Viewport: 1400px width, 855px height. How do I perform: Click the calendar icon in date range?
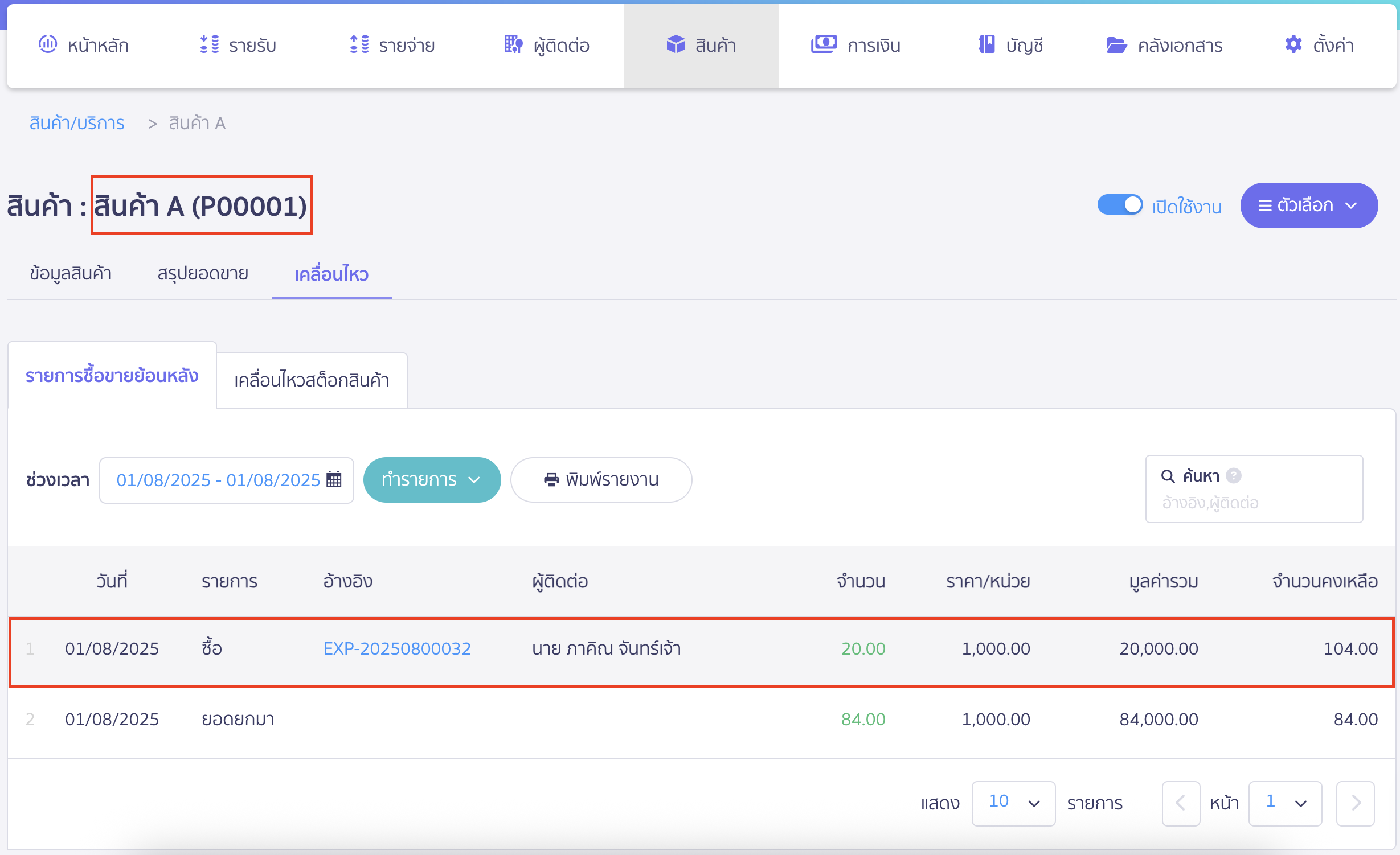[x=334, y=480]
